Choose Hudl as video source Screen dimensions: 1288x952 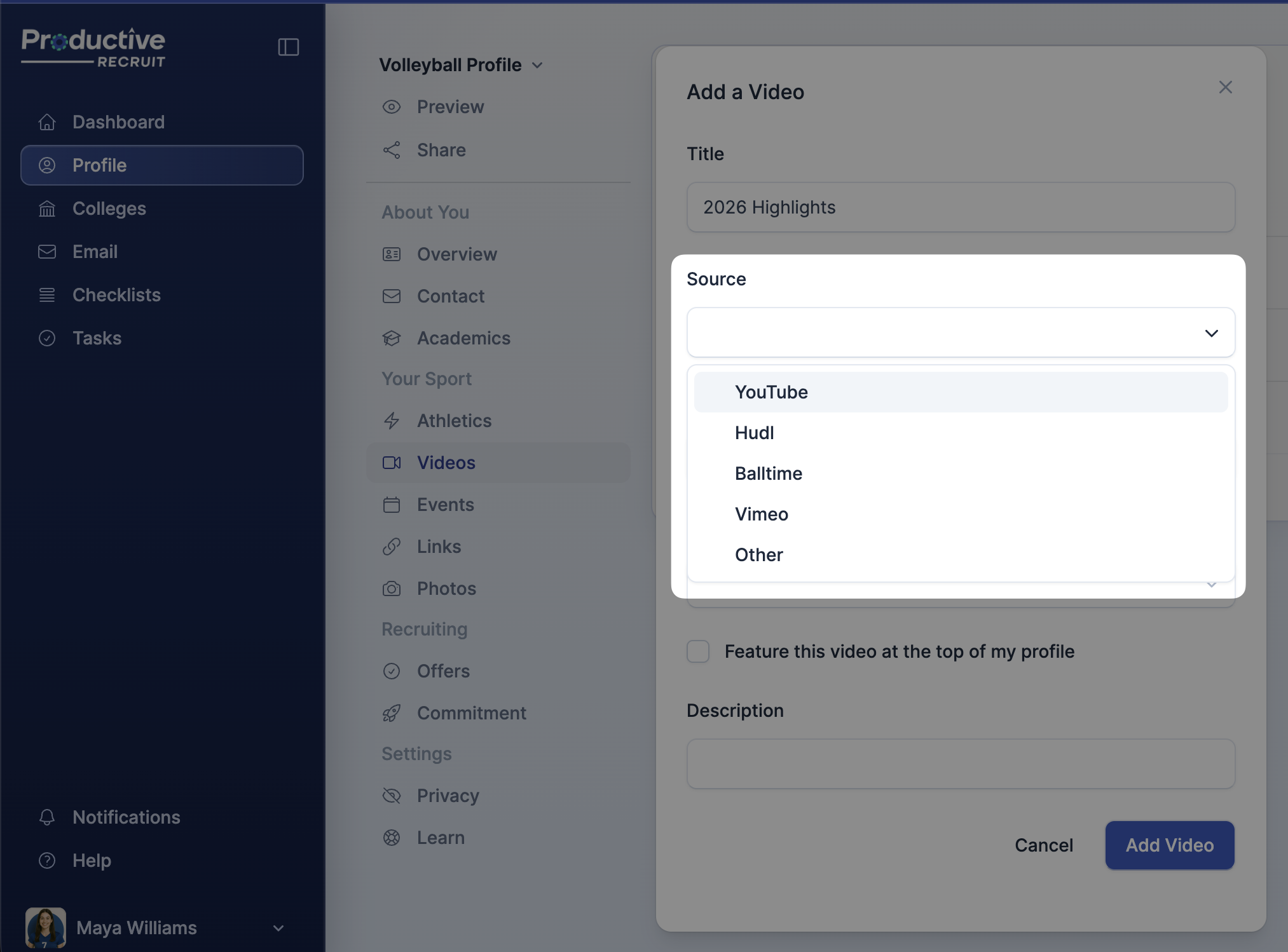[755, 433]
